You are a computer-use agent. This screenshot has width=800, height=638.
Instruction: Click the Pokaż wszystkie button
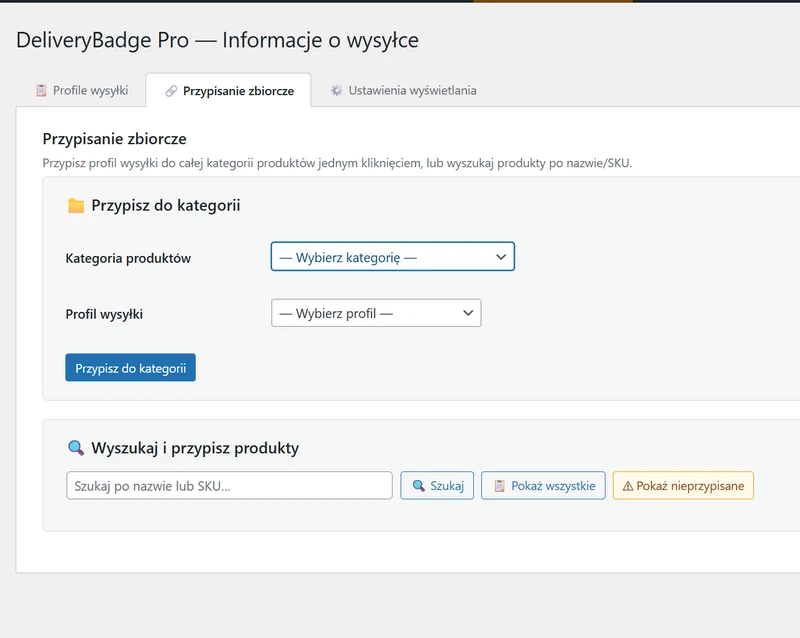tap(543, 485)
